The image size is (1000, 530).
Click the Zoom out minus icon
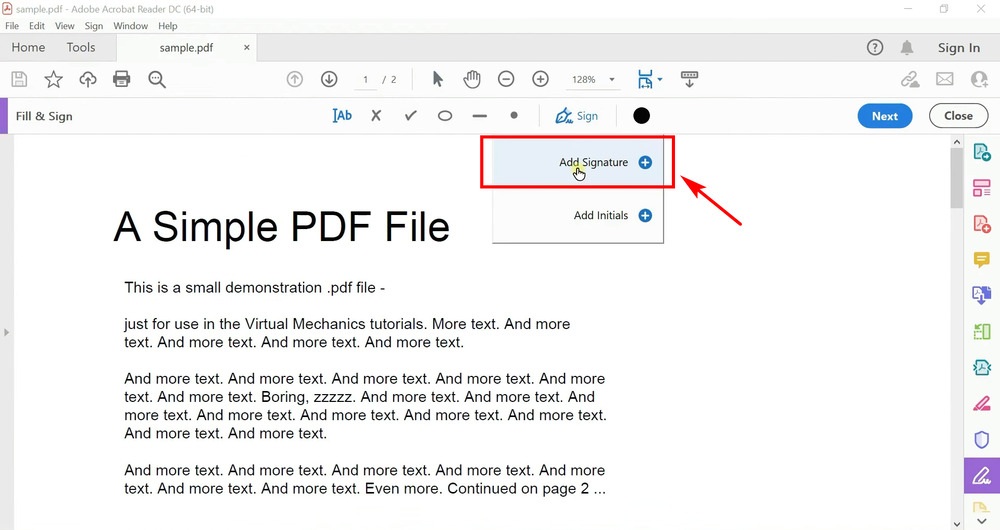tap(506, 79)
